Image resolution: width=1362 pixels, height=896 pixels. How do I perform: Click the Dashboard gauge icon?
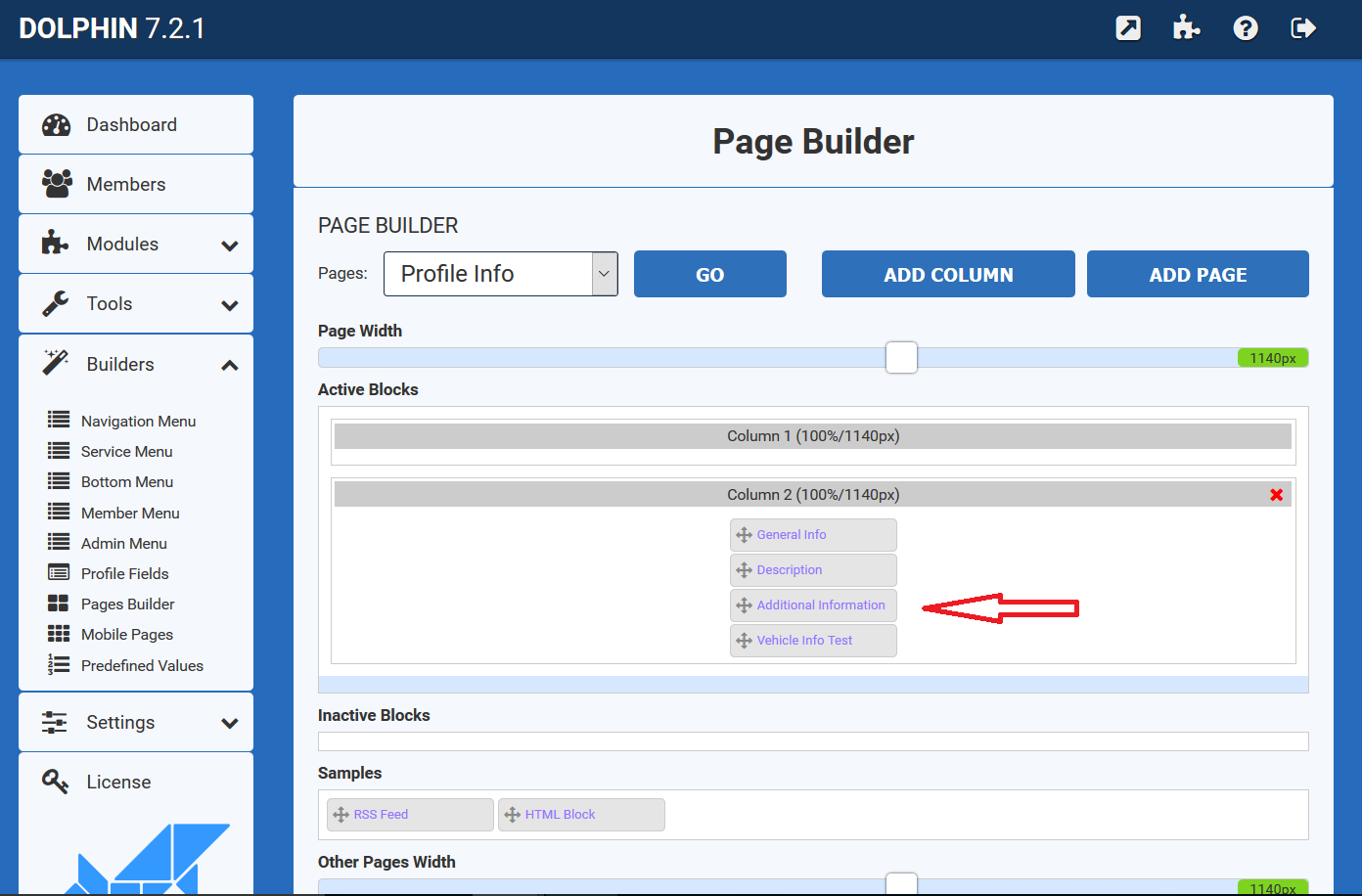(x=57, y=125)
